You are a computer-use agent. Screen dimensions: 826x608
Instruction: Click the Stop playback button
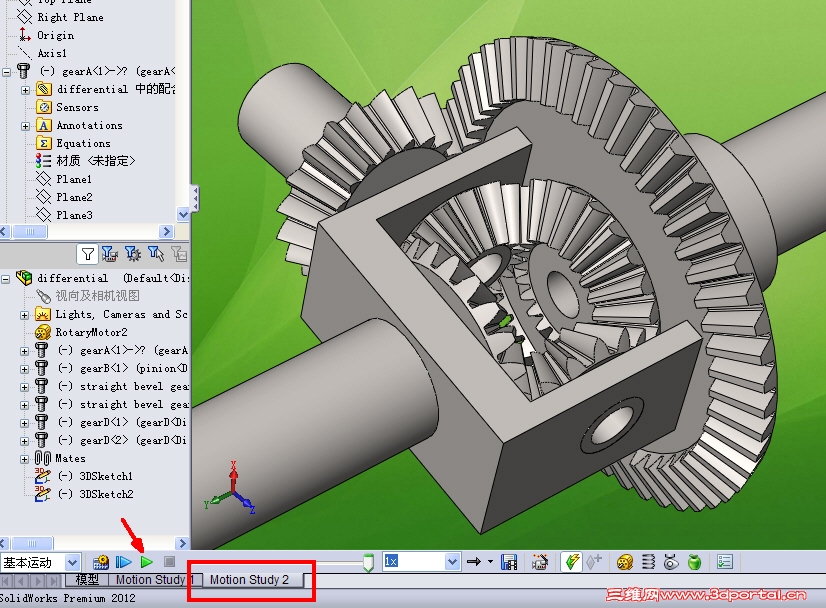click(x=169, y=562)
